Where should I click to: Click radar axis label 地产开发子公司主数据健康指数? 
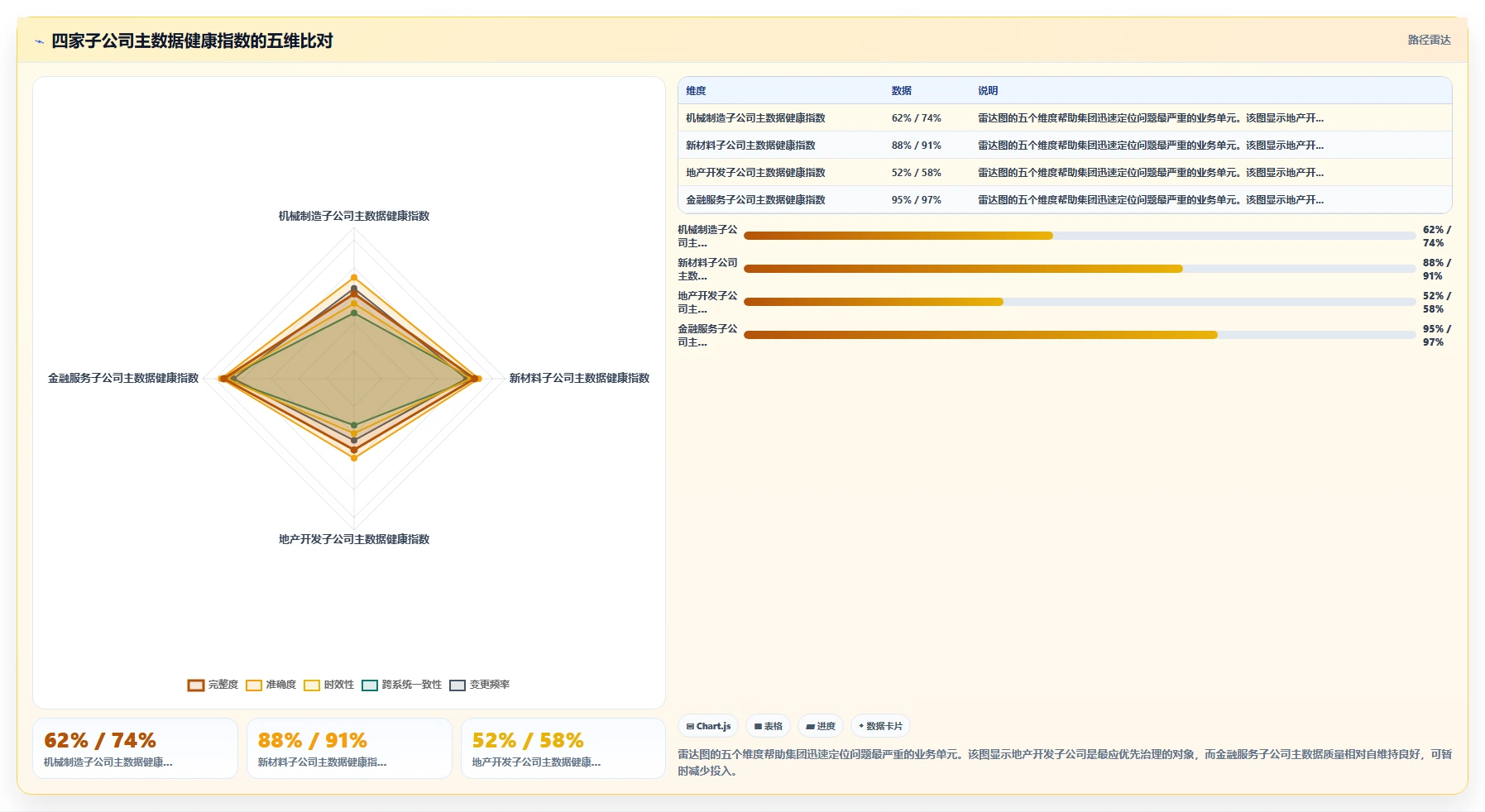354,539
